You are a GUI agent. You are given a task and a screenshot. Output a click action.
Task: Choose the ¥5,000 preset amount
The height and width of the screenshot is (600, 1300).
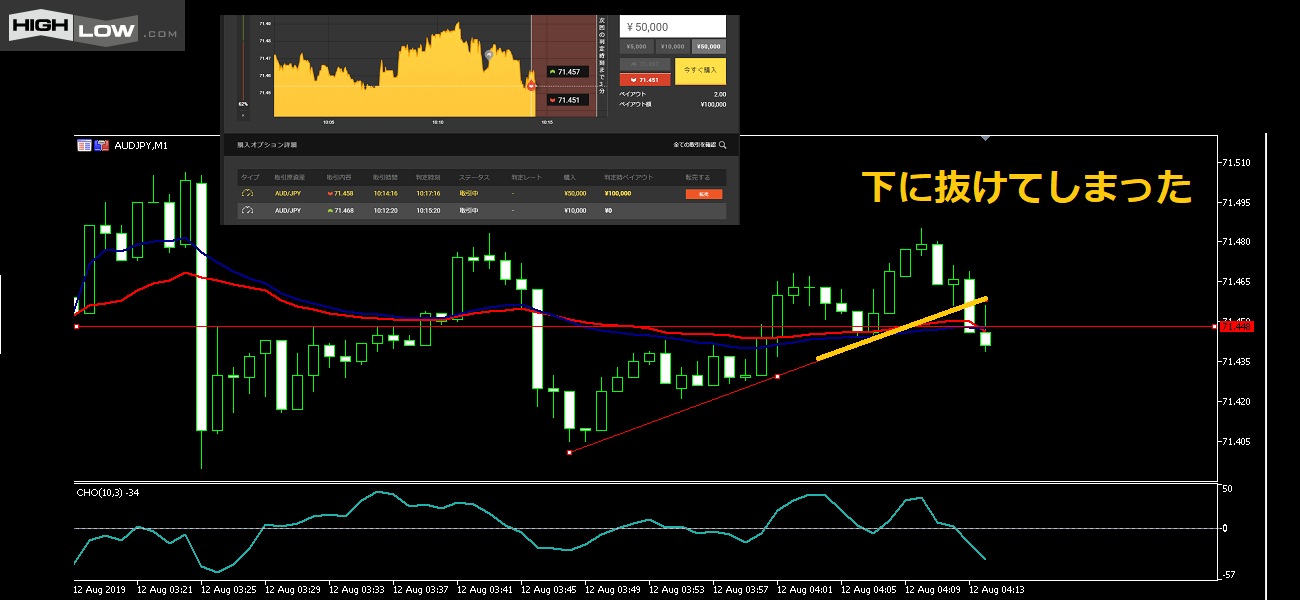pos(636,46)
